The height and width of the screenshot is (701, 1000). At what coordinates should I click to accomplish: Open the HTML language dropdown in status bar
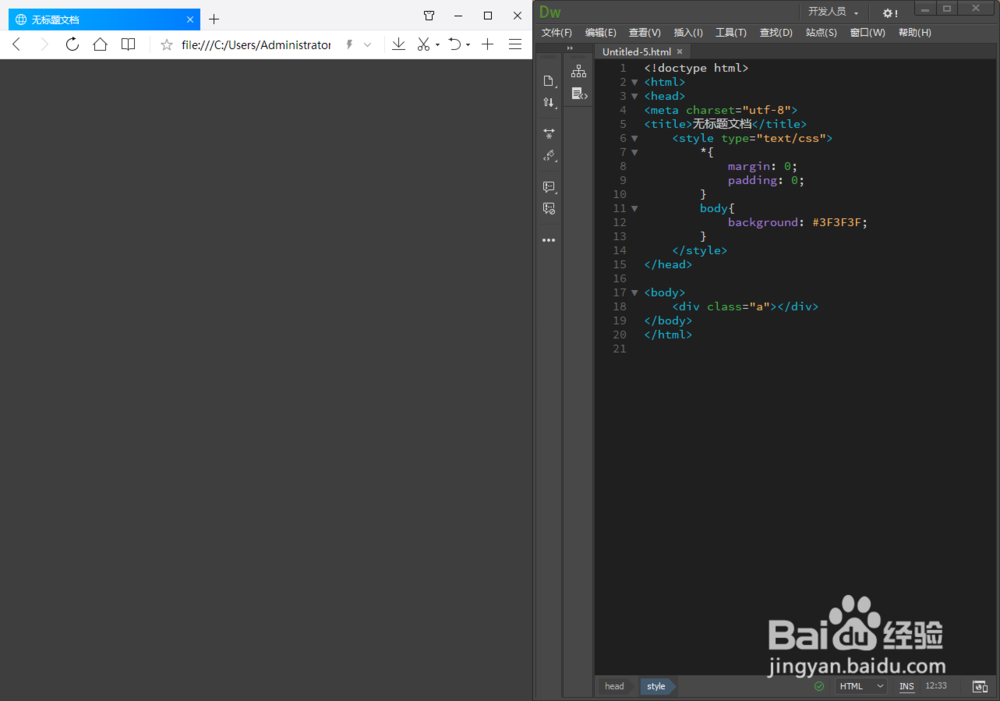point(861,686)
